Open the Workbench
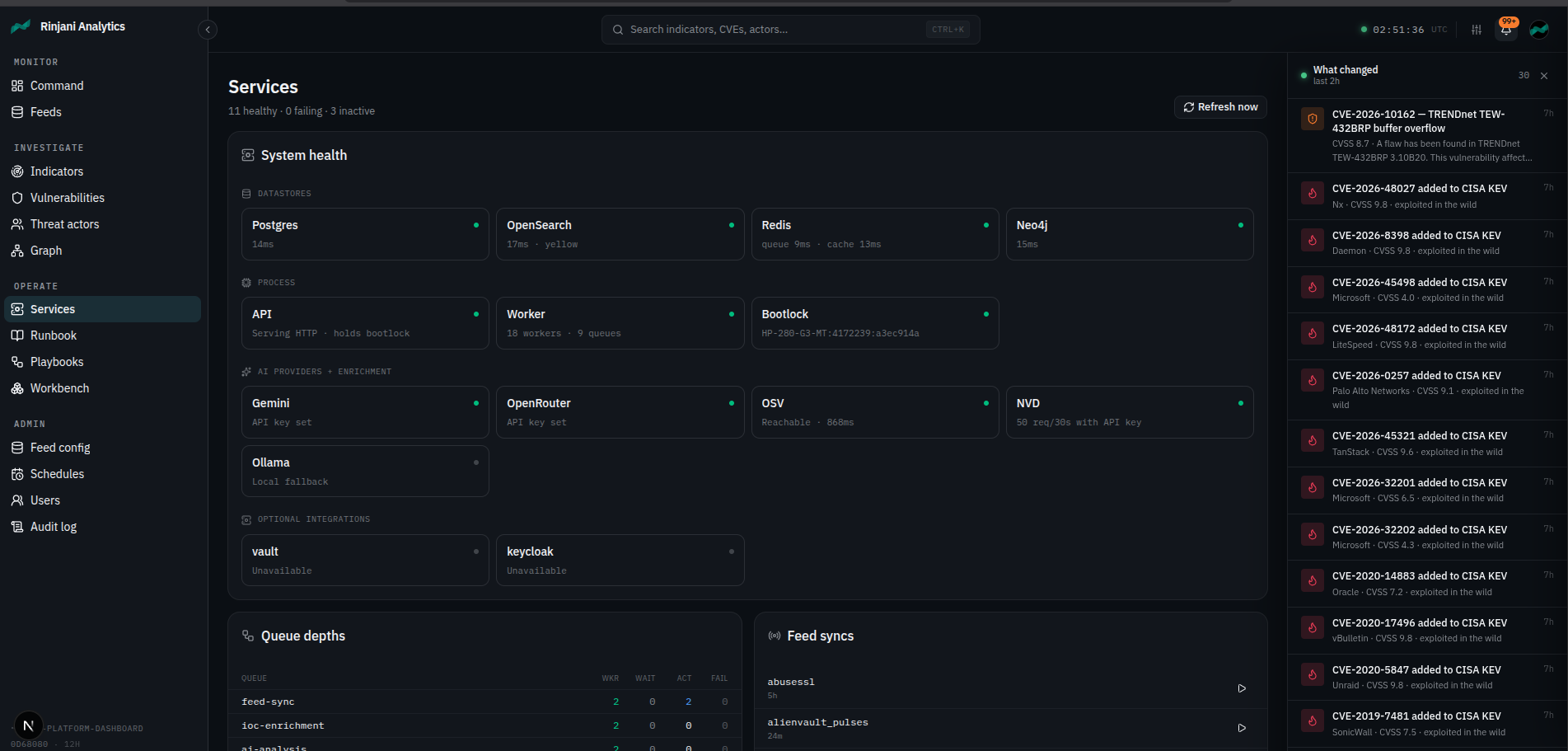 103,388
